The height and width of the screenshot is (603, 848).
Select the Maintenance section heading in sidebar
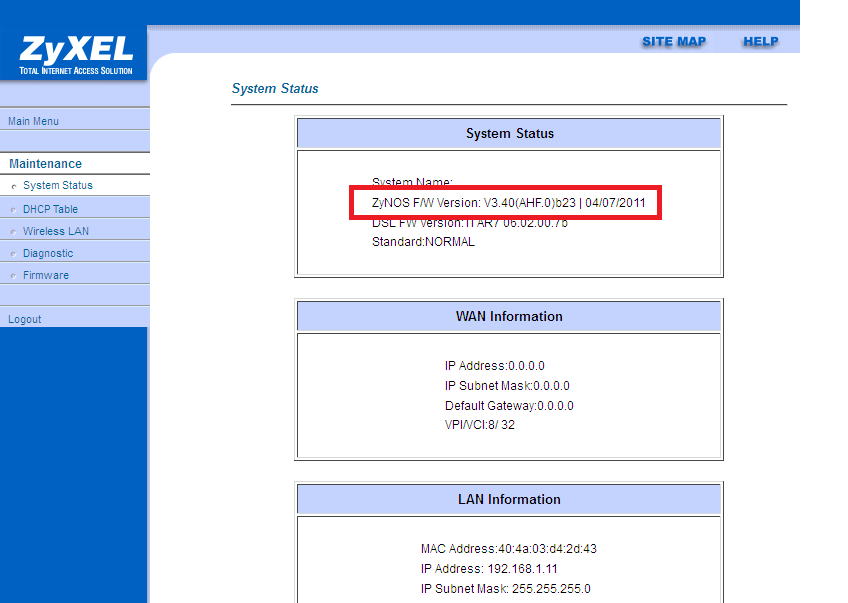pyautogui.click(x=45, y=164)
